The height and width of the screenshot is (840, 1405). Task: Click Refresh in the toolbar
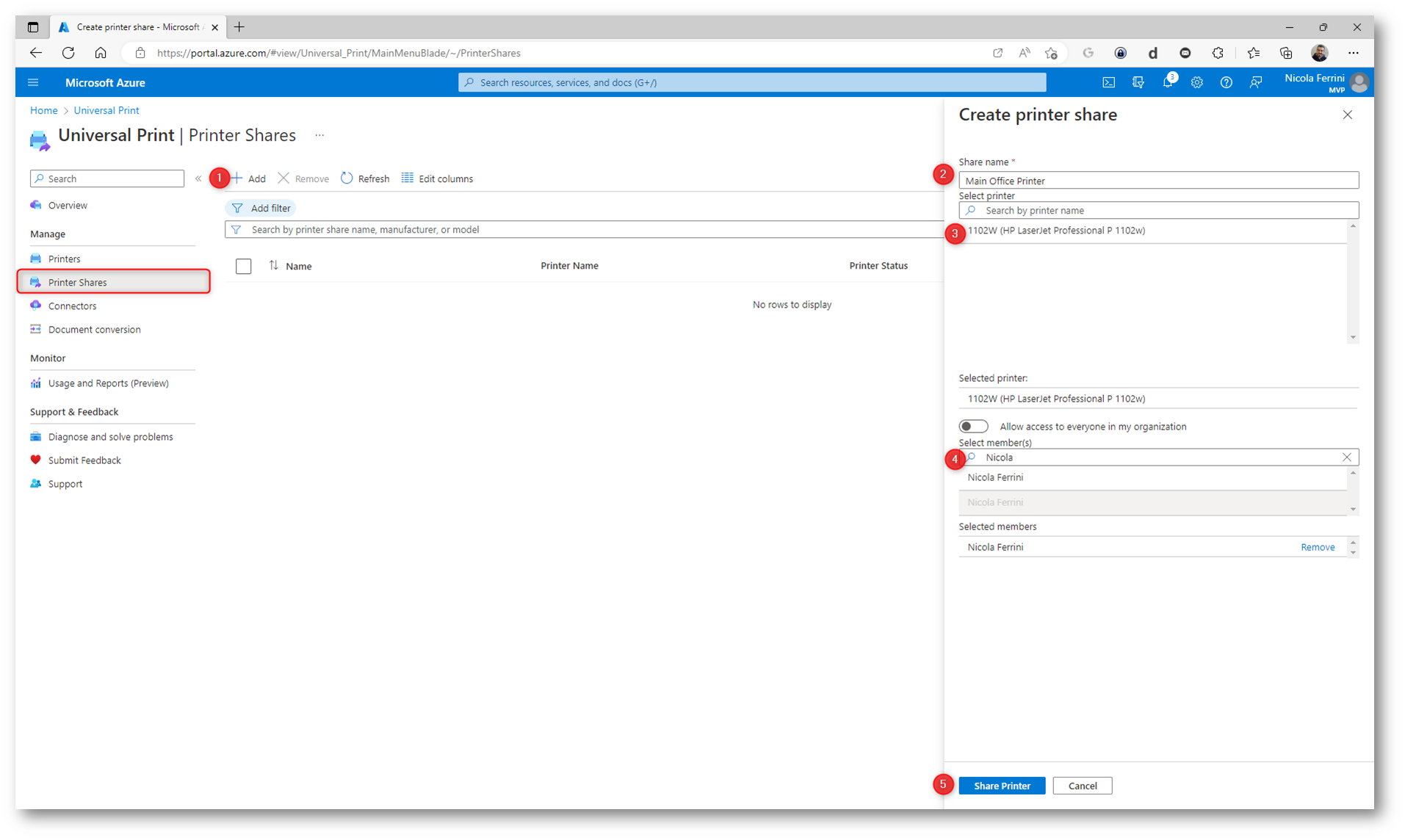365,178
